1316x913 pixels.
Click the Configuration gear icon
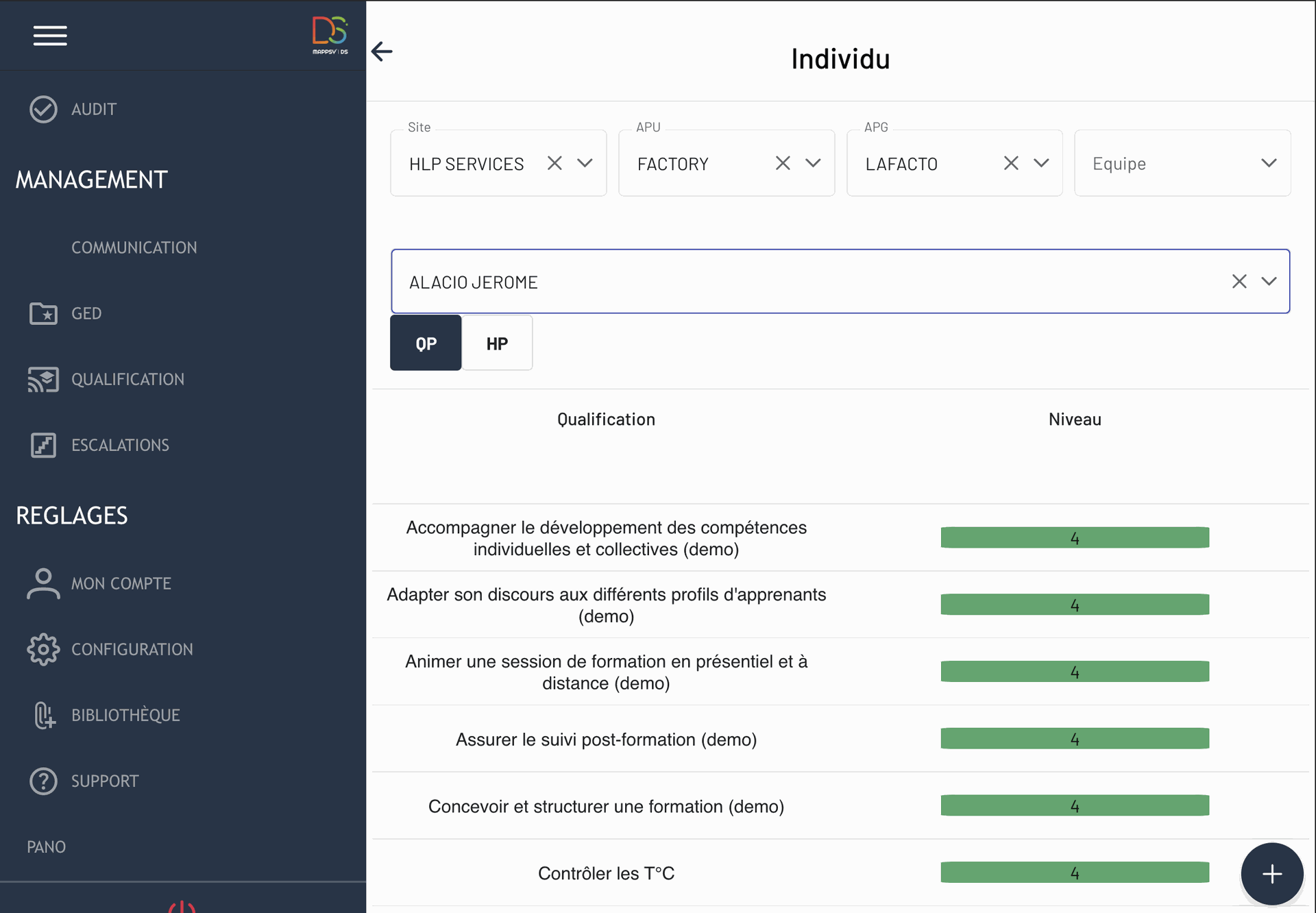(x=43, y=649)
